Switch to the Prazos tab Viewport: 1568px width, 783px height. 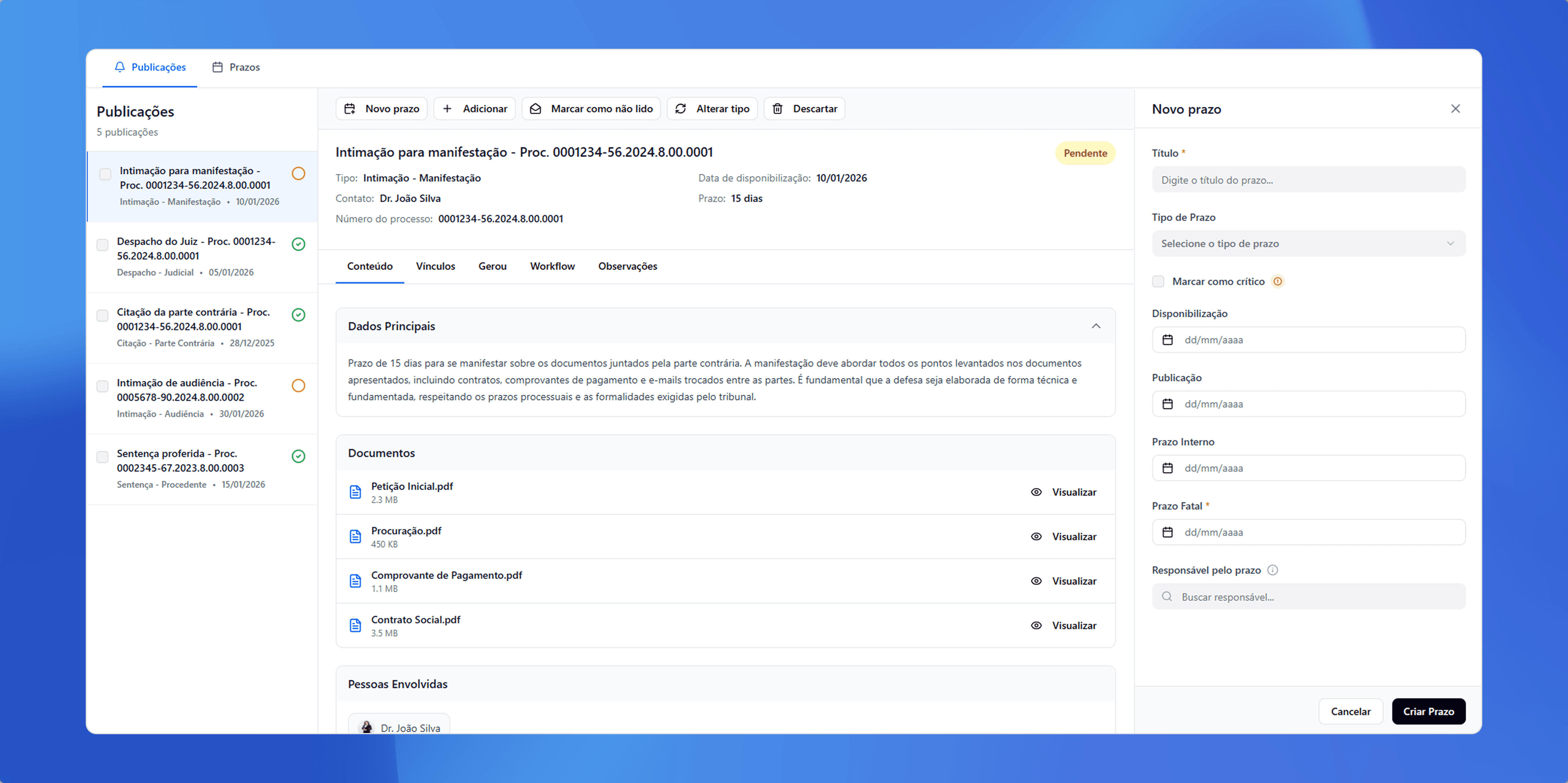235,67
